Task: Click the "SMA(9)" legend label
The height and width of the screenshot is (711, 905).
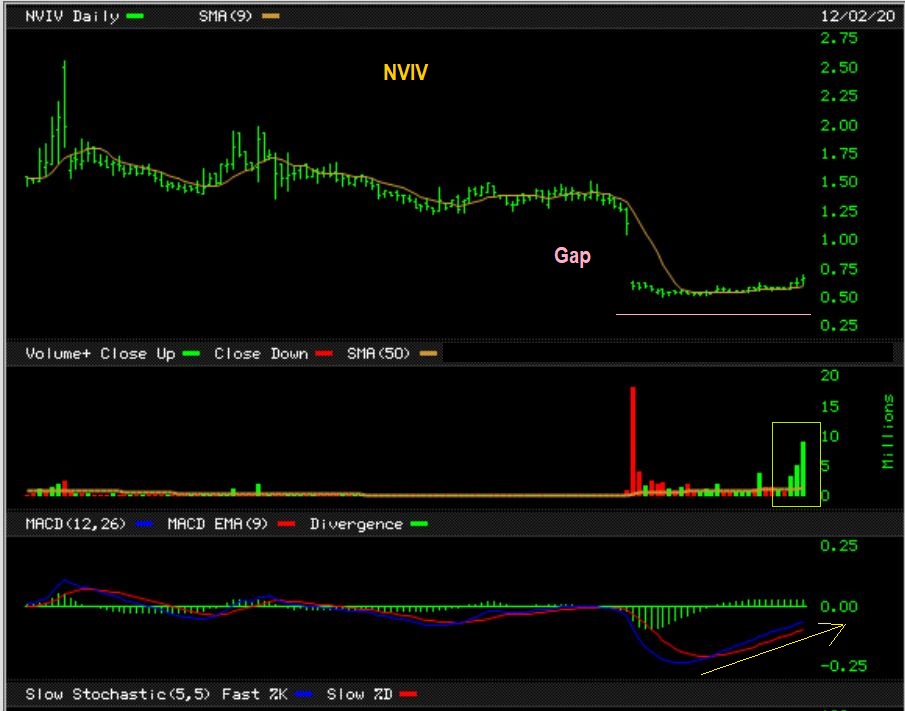Action: pos(225,16)
